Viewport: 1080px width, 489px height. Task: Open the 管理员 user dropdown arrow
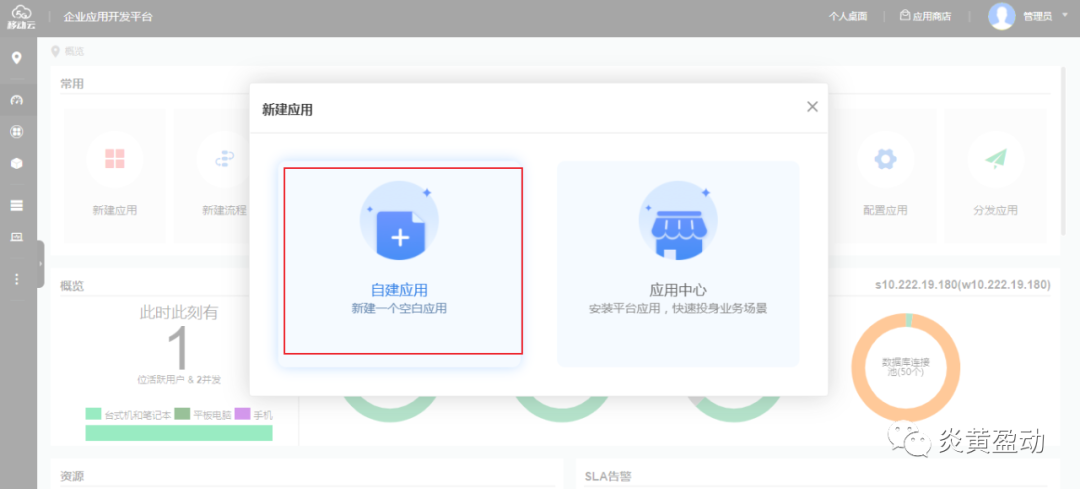[x=1062, y=17]
